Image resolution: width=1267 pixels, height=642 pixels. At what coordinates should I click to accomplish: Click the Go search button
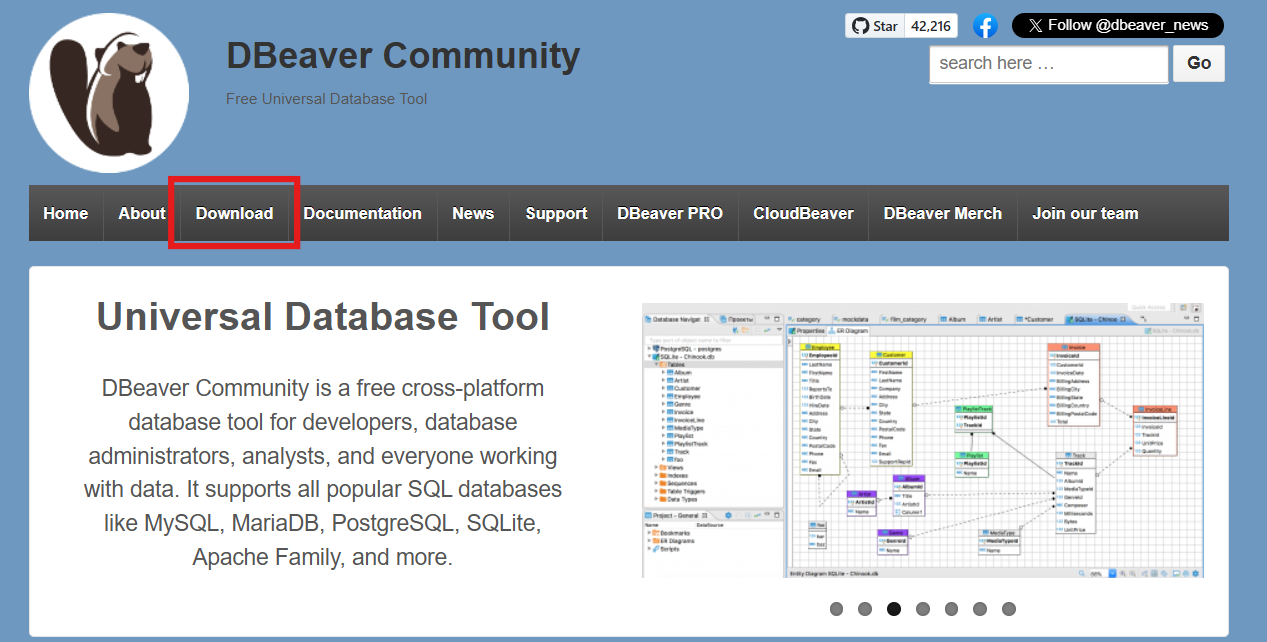[1199, 63]
